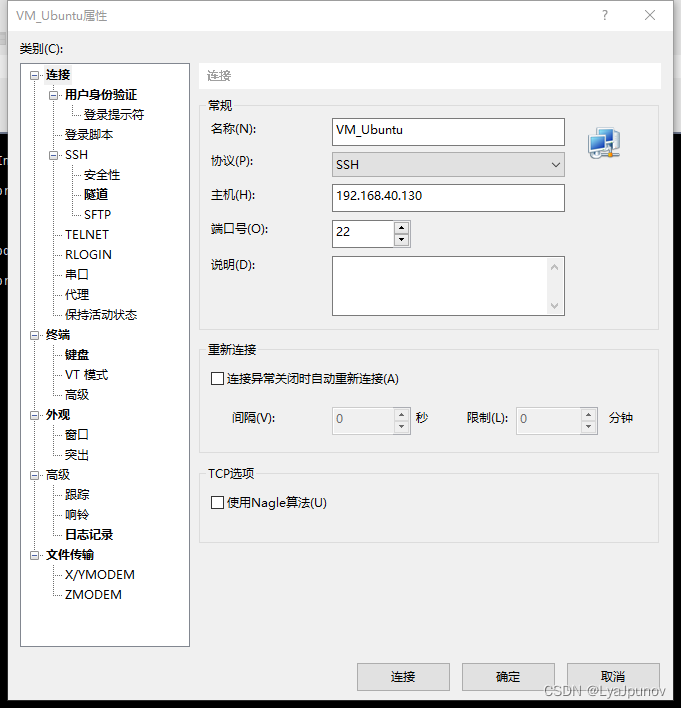Image resolution: width=681 pixels, height=708 pixels.
Task: Select 外观 tree item
Action: pos(58,415)
